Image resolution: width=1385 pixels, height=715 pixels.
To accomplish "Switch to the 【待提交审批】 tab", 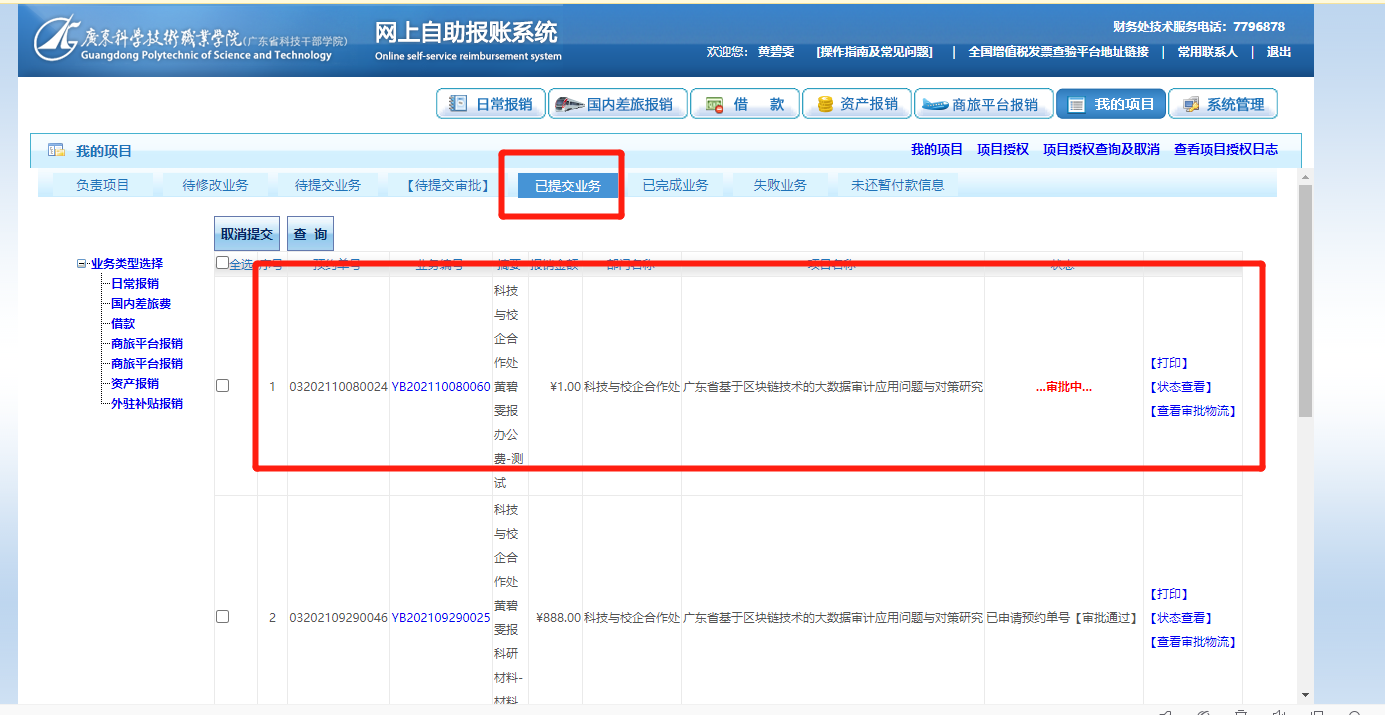I will coord(448,185).
